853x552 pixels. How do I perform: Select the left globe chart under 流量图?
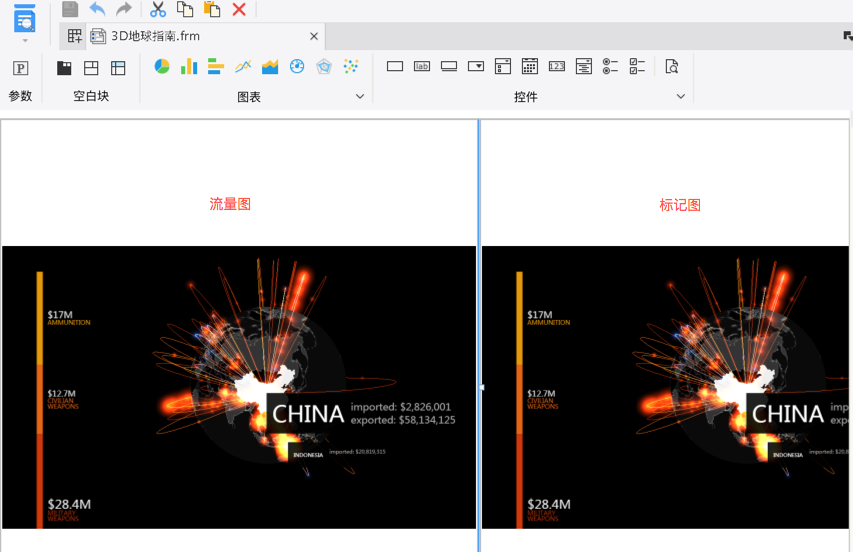tap(239, 387)
